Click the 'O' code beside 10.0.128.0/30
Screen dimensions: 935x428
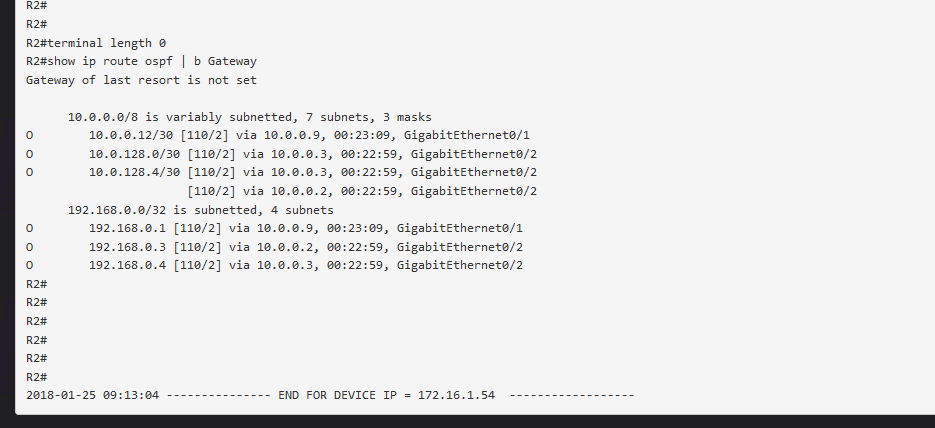(x=29, y=154)
